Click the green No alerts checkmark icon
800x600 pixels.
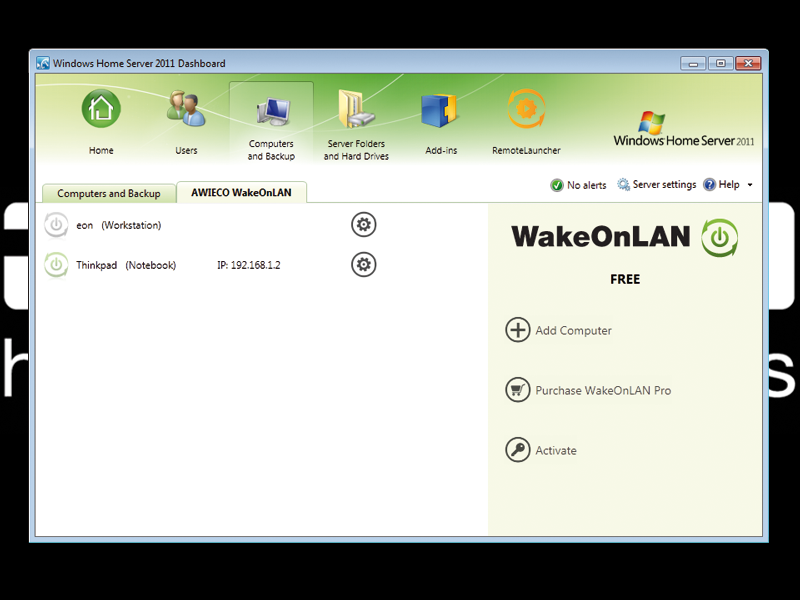[557, 185]
